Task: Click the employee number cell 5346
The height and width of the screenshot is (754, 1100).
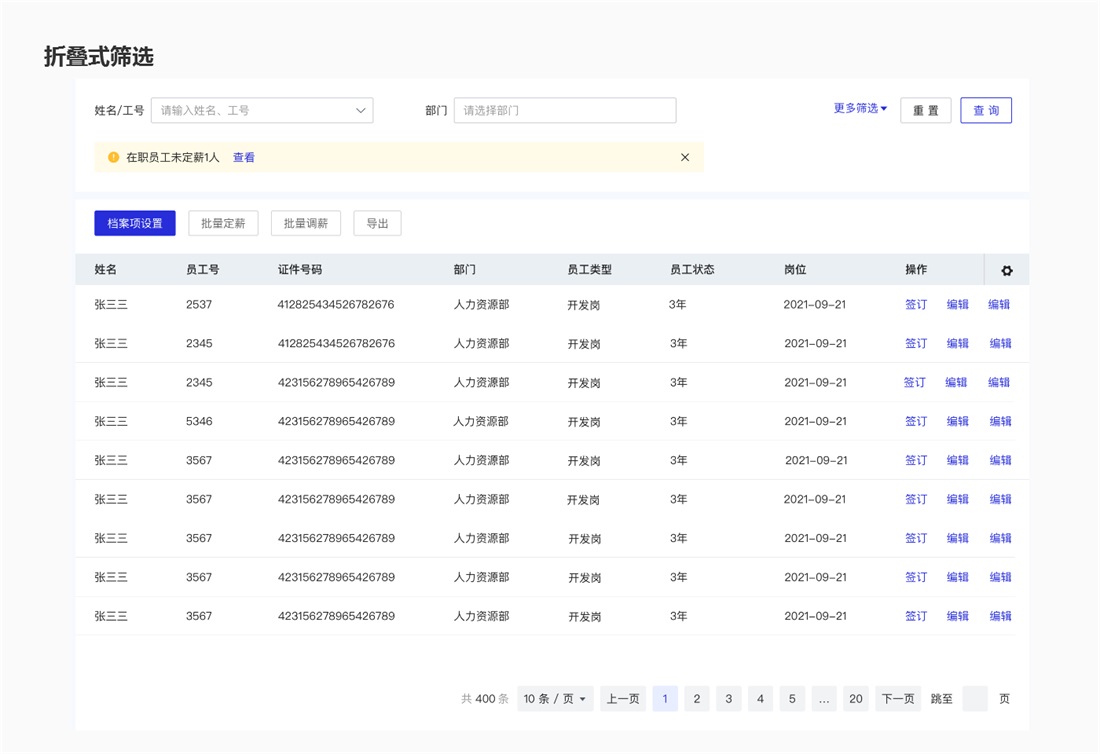Action: pos(199,421)
